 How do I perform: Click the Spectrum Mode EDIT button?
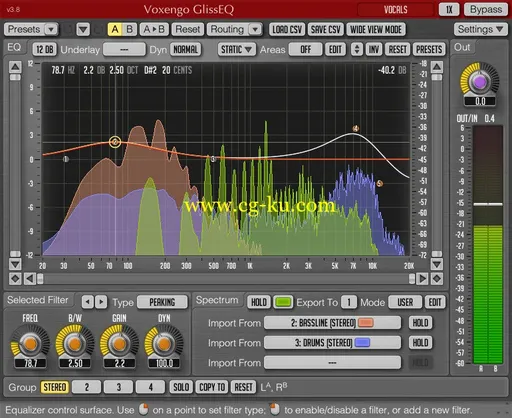[435, 302]
